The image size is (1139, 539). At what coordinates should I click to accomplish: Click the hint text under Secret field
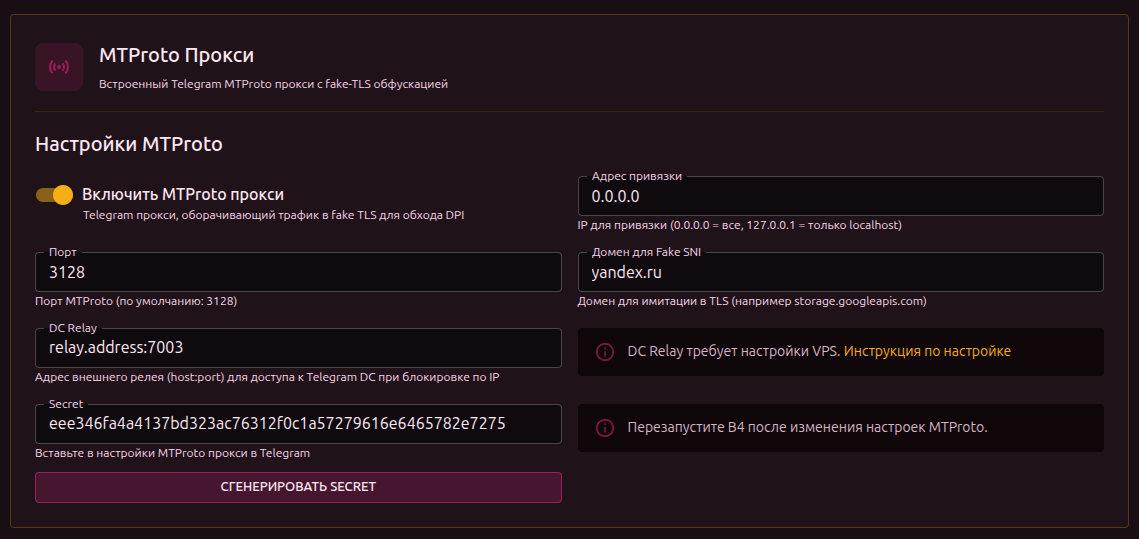click(172, 453)
